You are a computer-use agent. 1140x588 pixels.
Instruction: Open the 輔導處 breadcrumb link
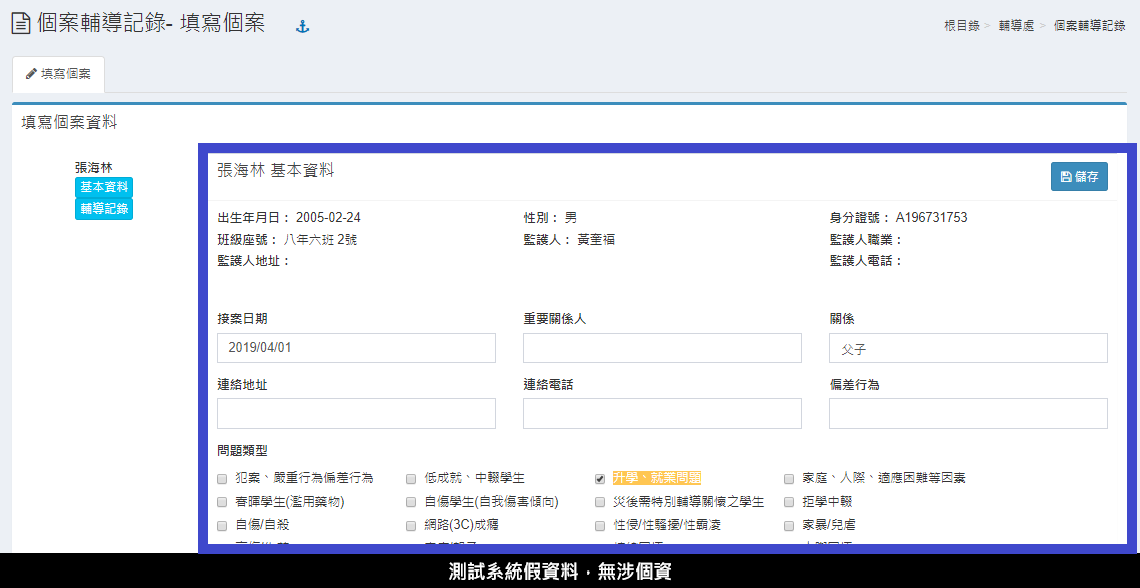pyautogui.click(x=1015, y=26)
